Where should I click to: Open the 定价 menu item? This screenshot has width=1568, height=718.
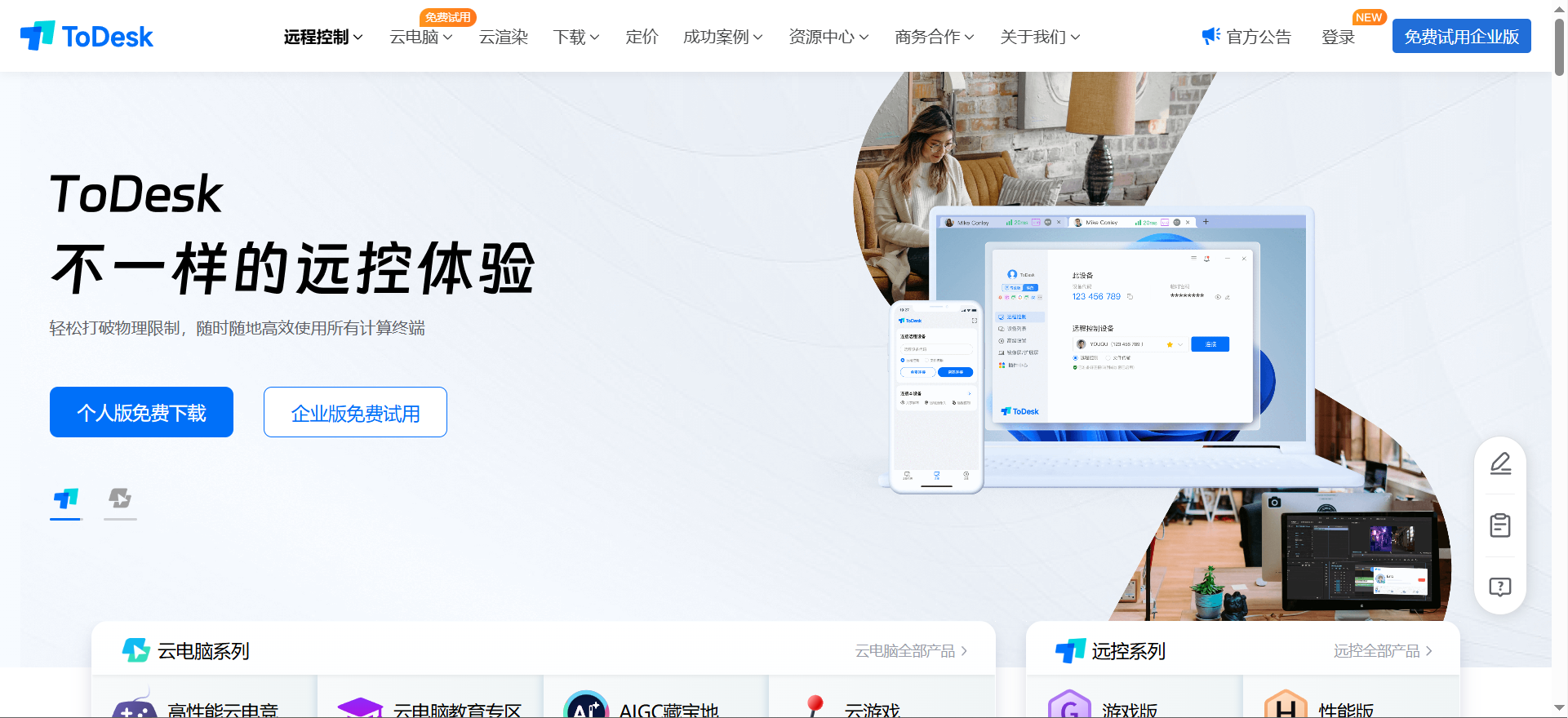click(x=642, y=37)
